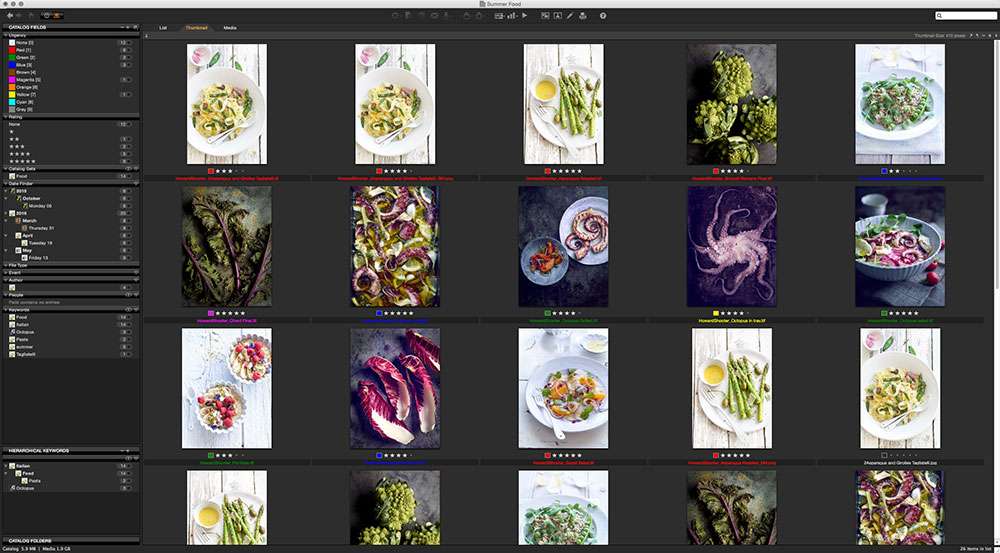Click the Magenta urgency color swatch

[x=12, y=80]
